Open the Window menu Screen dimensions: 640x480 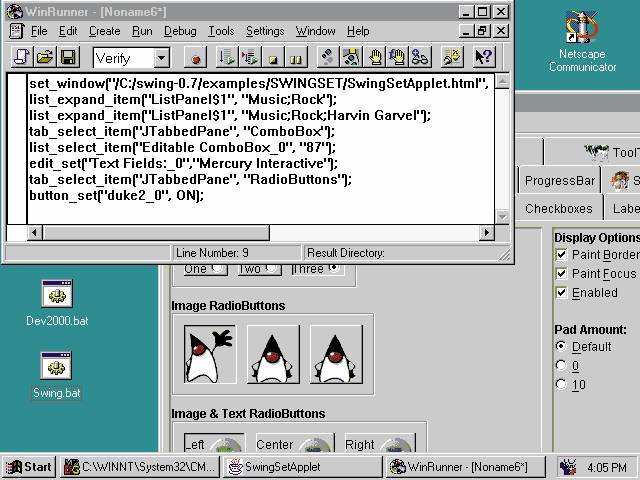coord(316,31)
